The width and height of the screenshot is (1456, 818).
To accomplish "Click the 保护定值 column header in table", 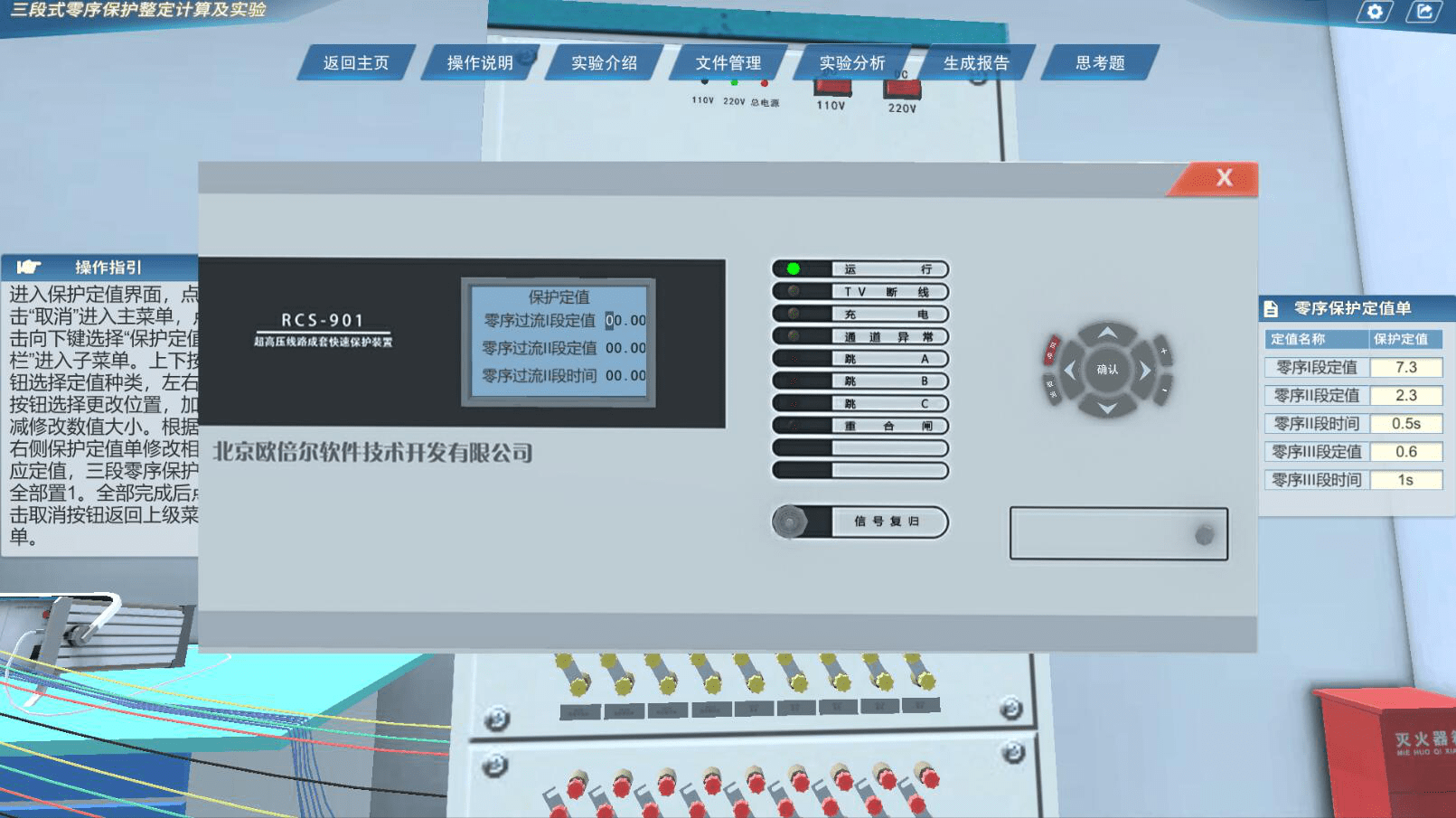I will pos(1406,339).
